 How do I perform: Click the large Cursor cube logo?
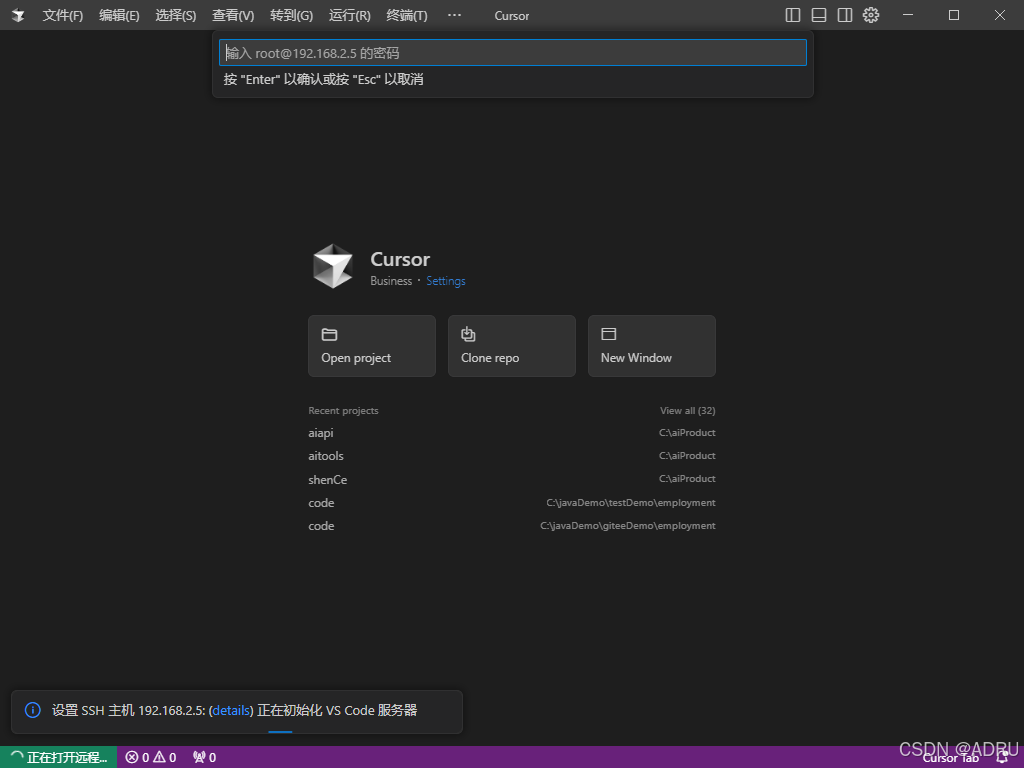[333, 266]
